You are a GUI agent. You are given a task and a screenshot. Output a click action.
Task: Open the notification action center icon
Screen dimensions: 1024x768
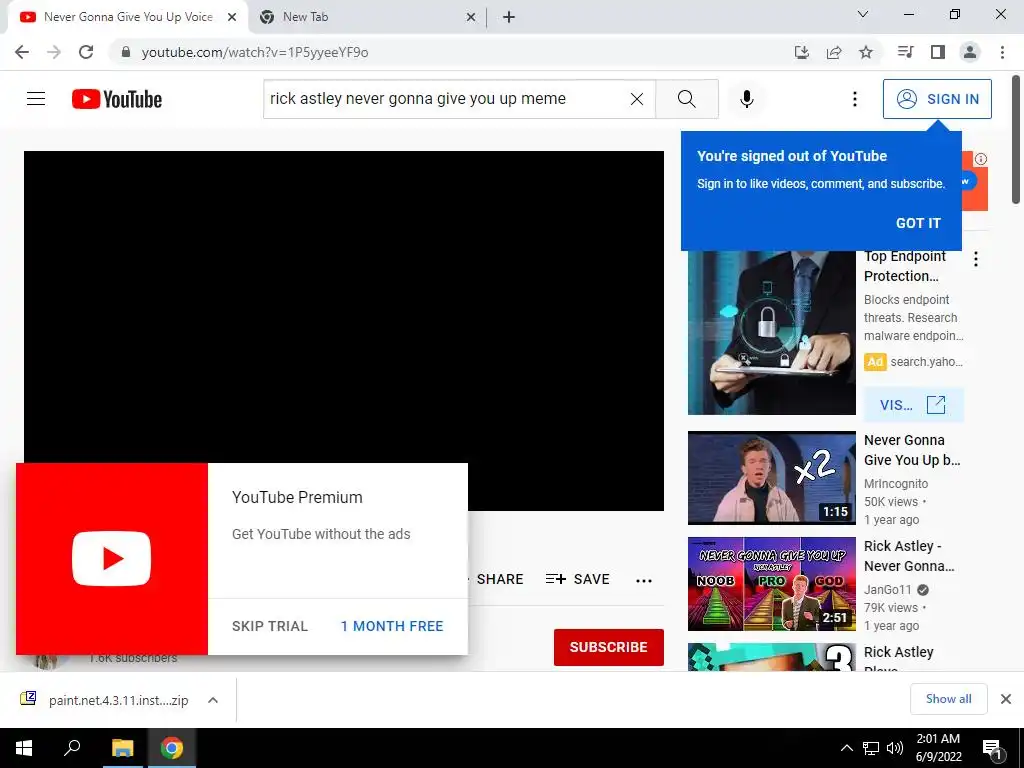pyautogui.click(x=993, y=749)
